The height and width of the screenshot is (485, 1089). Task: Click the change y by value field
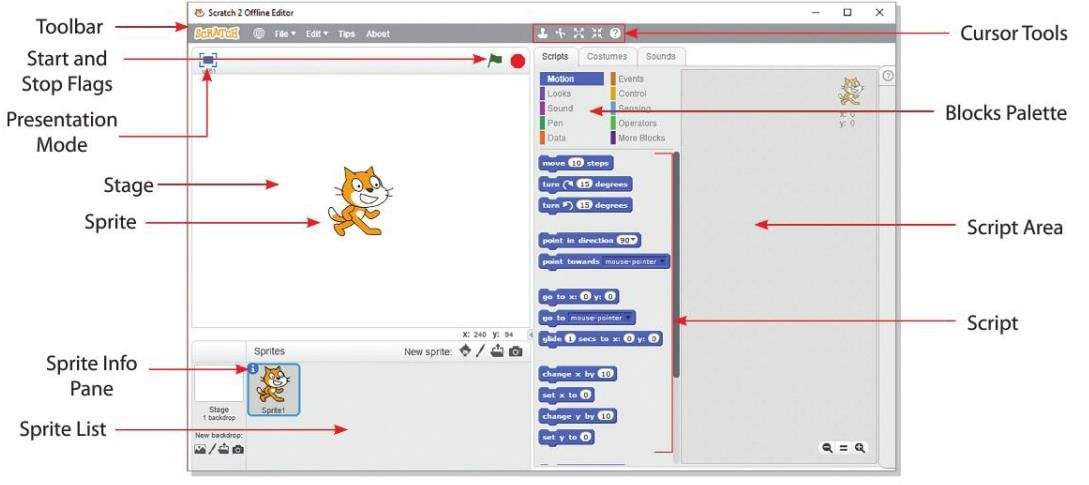click(606, 416)
